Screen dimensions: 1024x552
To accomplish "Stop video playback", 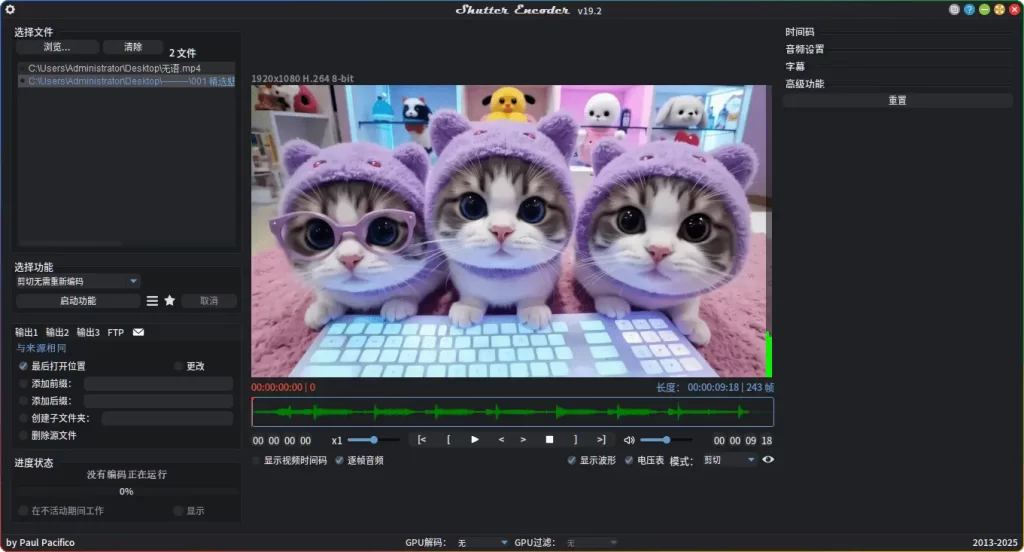I will 549,440.
